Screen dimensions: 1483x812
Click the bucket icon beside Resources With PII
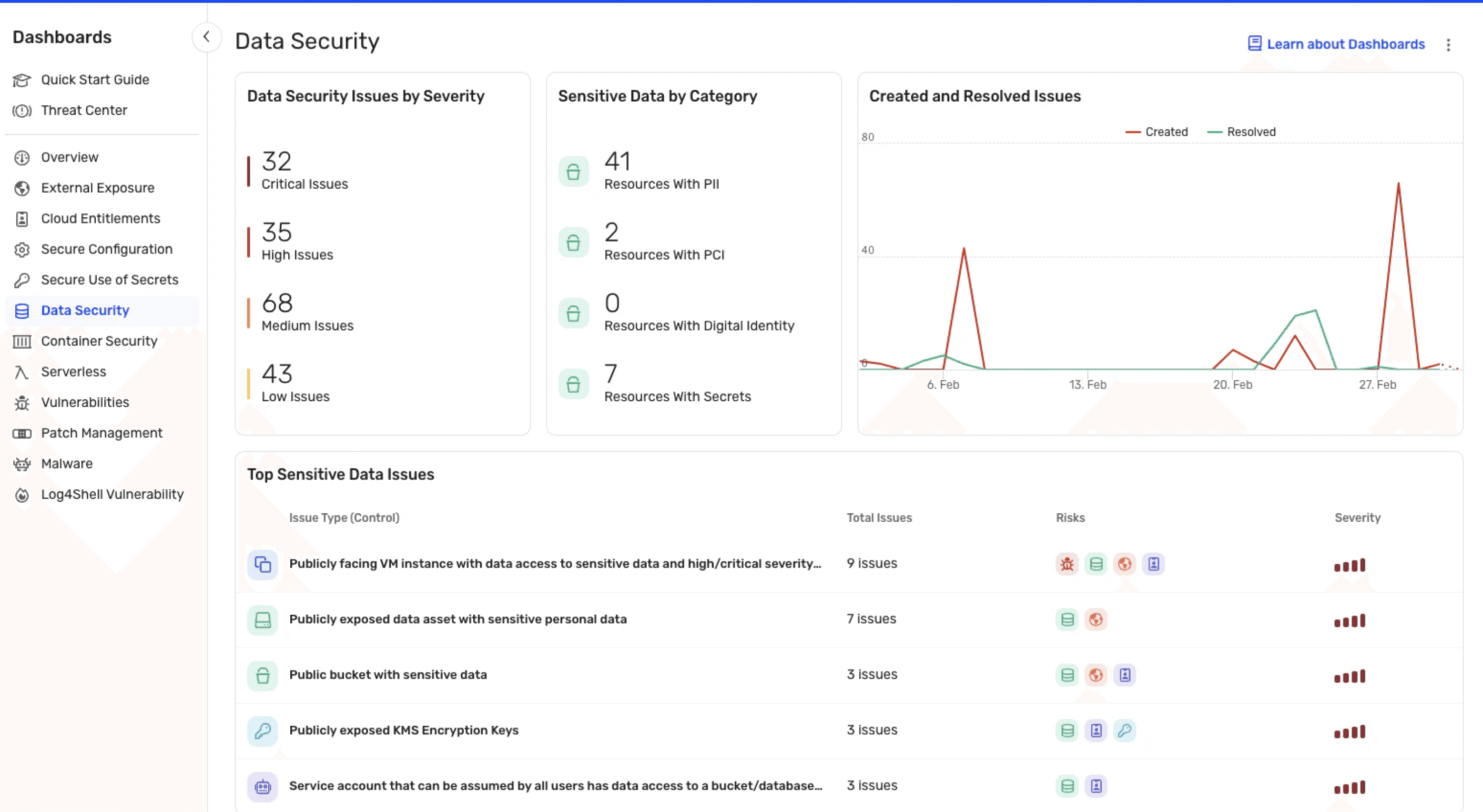click(573, 172)
